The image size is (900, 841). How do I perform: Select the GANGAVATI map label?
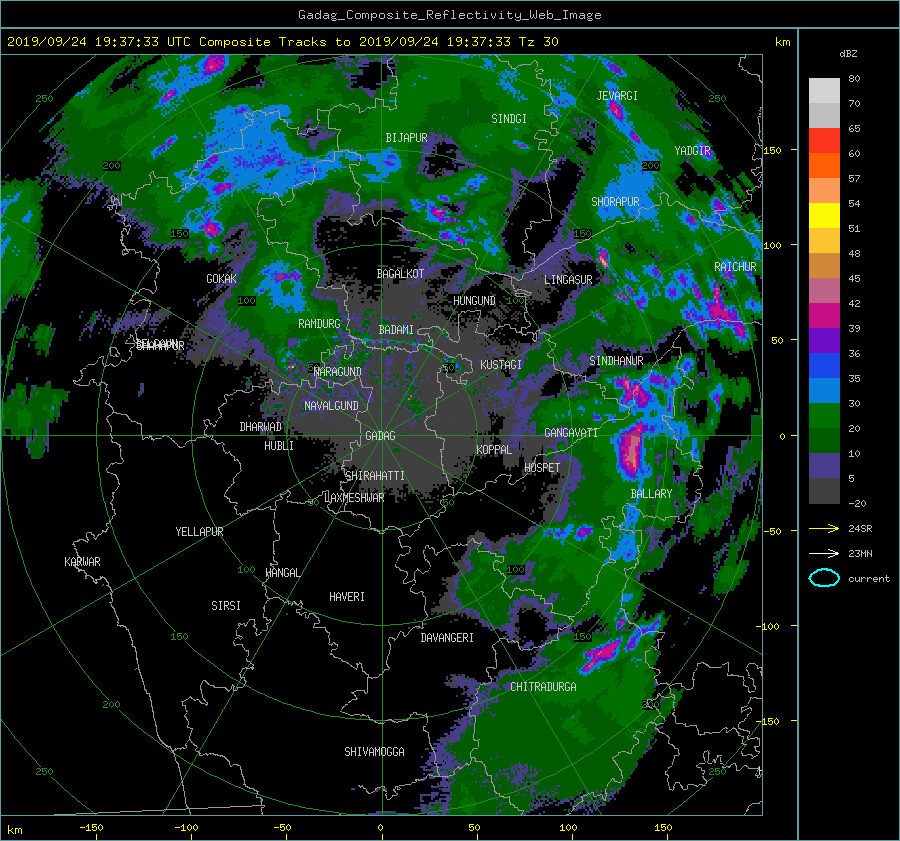[x=571, y=433]
